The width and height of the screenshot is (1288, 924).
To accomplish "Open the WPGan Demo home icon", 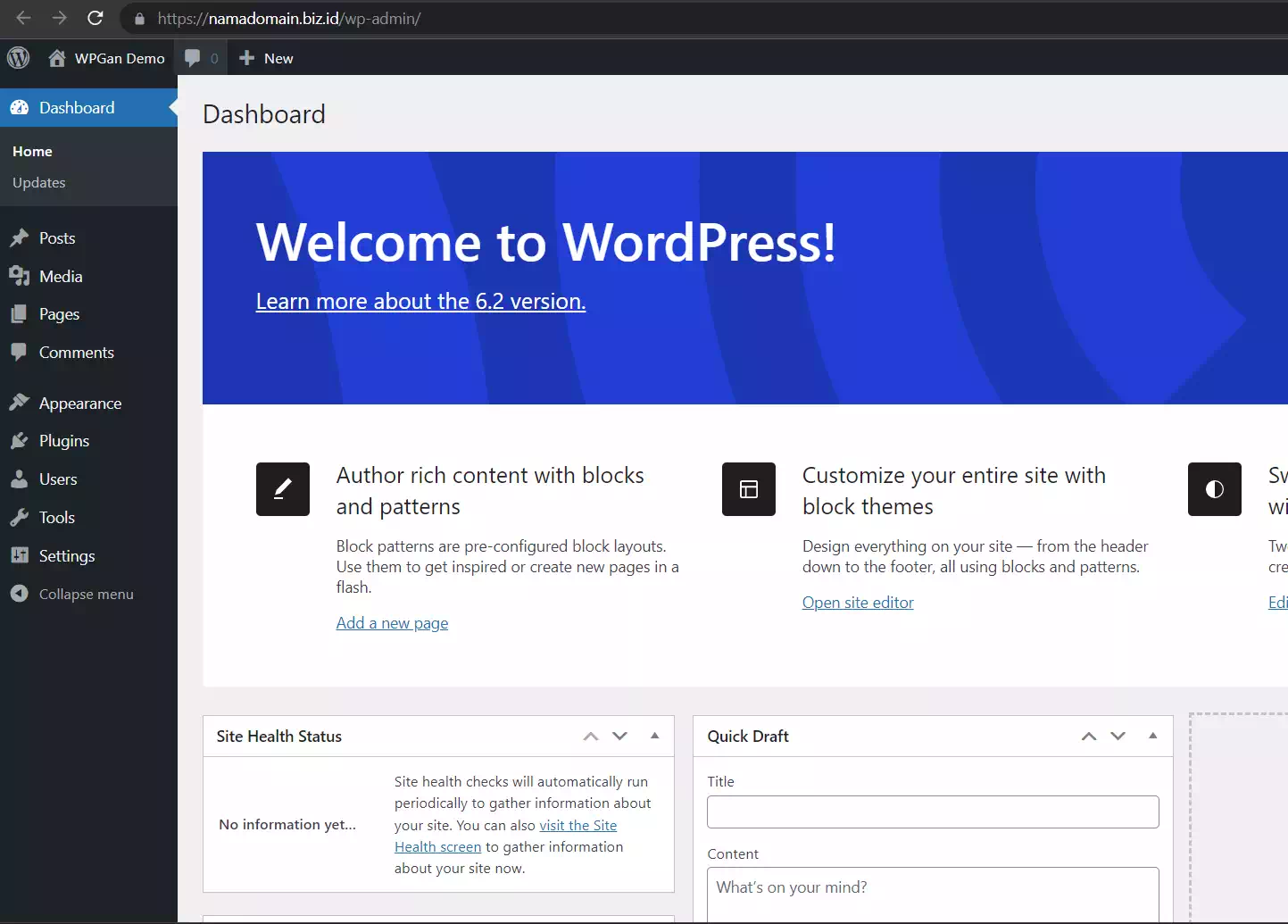I will click(57, 58).
